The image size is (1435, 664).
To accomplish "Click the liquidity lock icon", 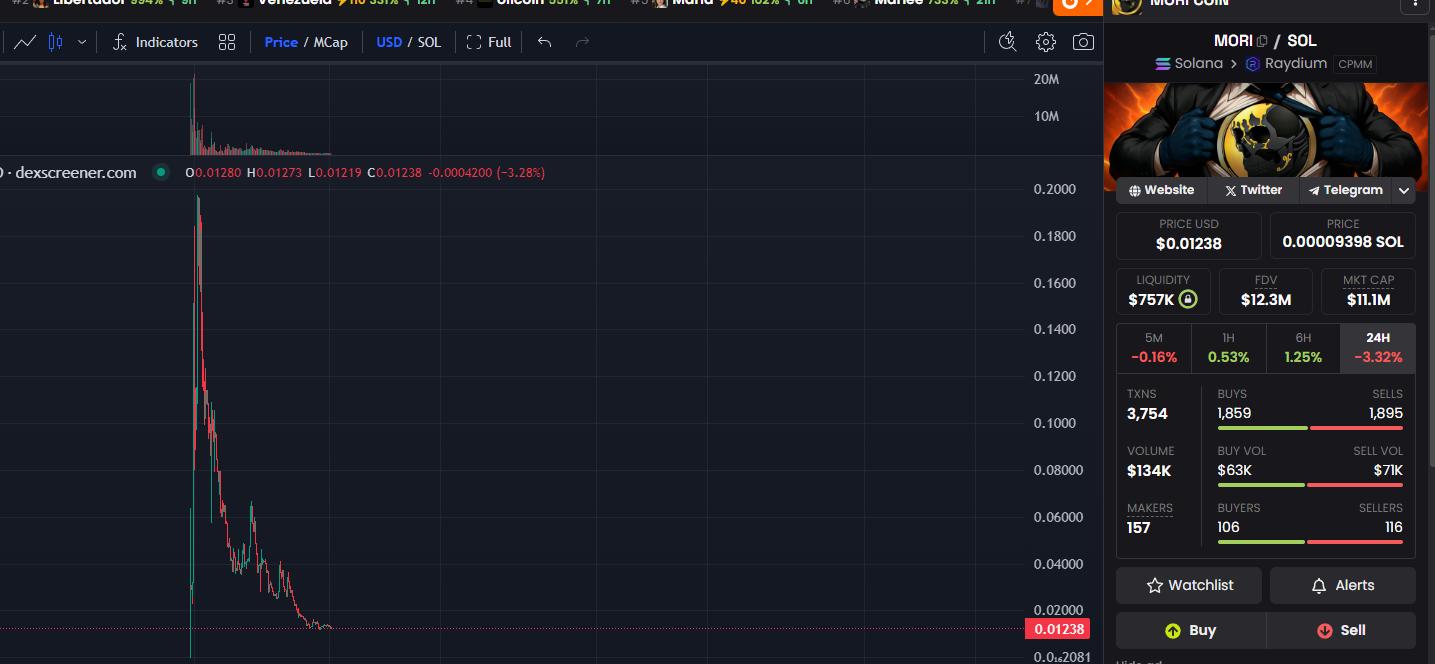I will coord(1187,299).
